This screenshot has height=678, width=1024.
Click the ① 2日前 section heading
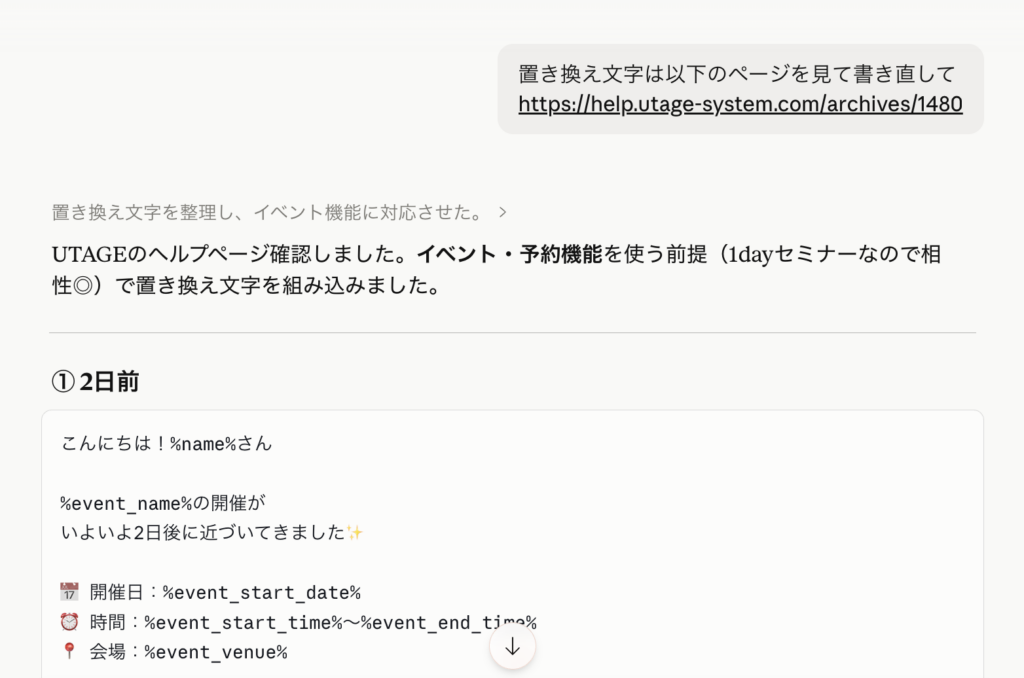[95, 381]
